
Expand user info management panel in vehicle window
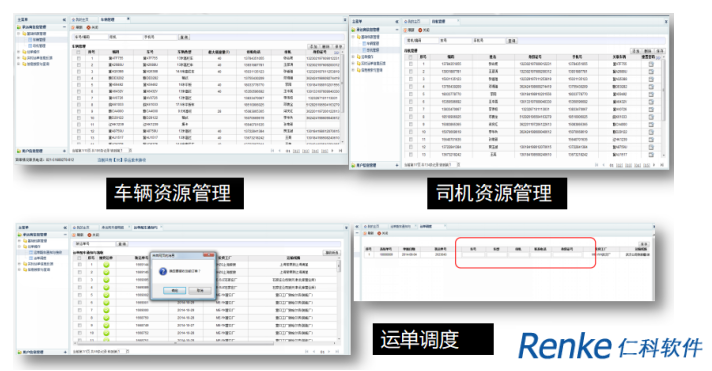tap(64, 151)
